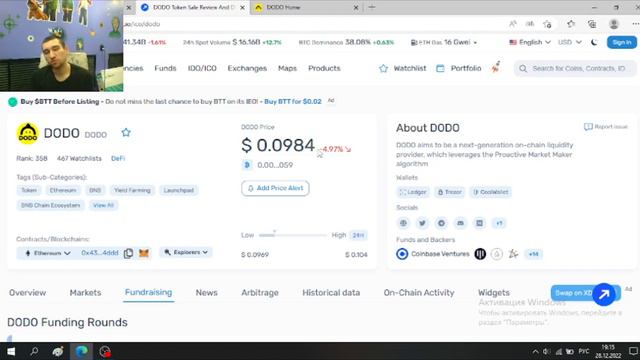640x360 pixels.
Task: Expand the Ethereum blockchain selector
Action: [x=48, y=253]
